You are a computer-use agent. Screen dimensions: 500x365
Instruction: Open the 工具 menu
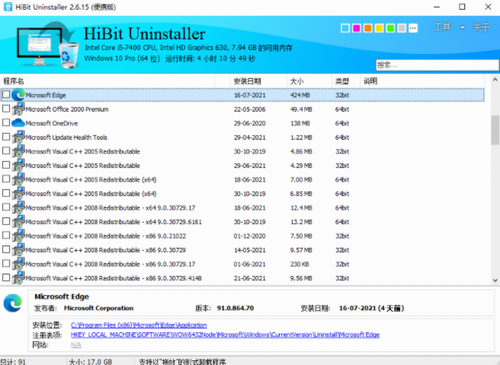(443, 27)
